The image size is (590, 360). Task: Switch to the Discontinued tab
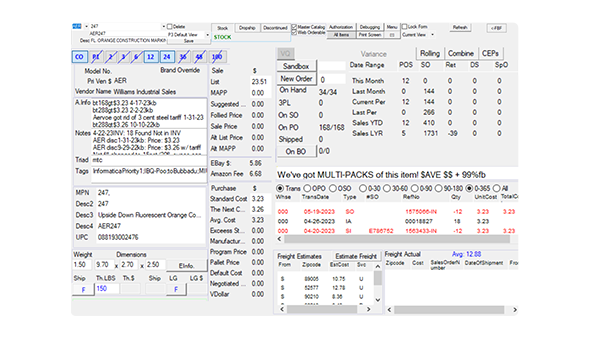275,28
